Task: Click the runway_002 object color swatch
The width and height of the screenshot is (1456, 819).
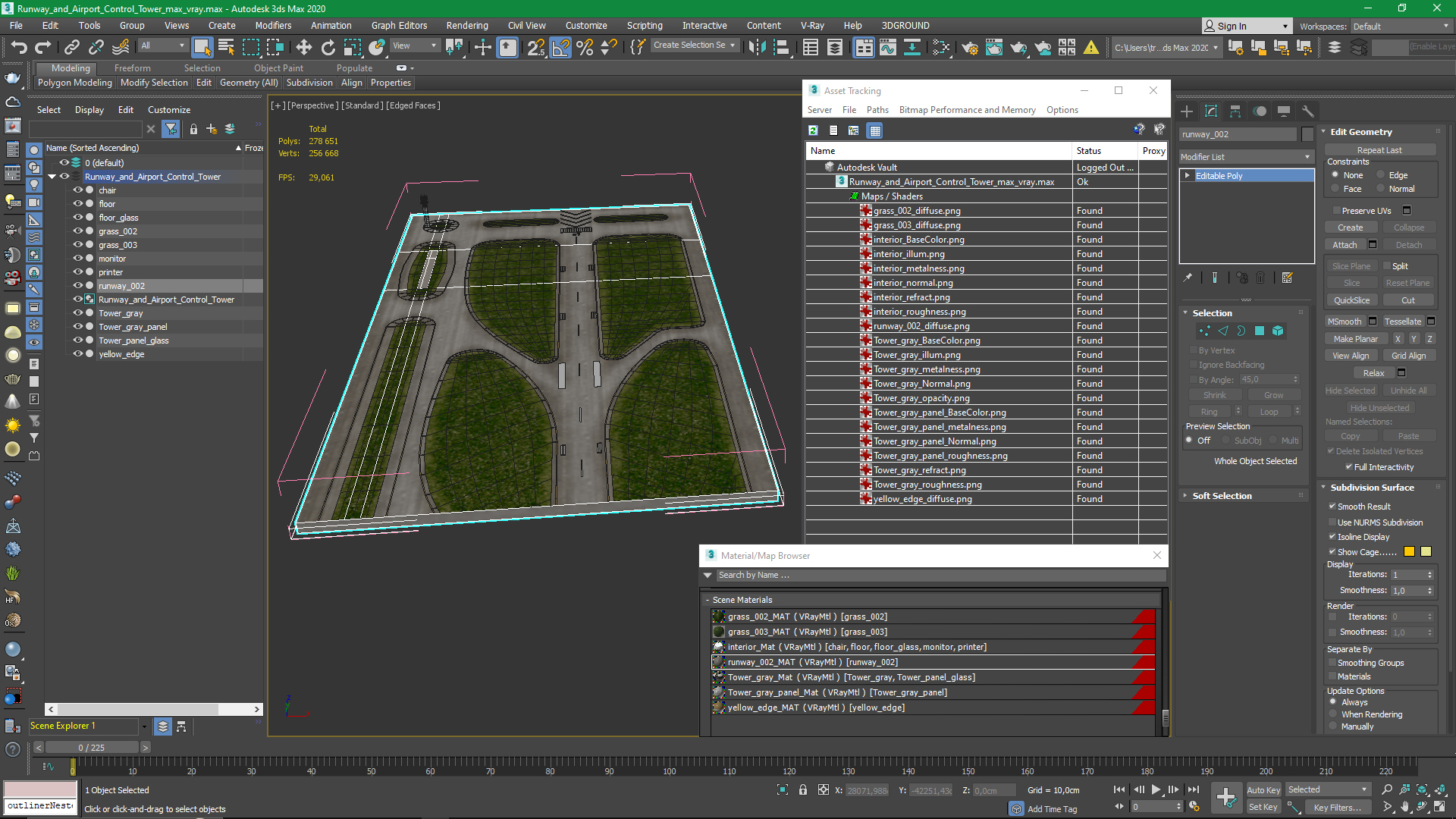Action: click(1307, 134)
